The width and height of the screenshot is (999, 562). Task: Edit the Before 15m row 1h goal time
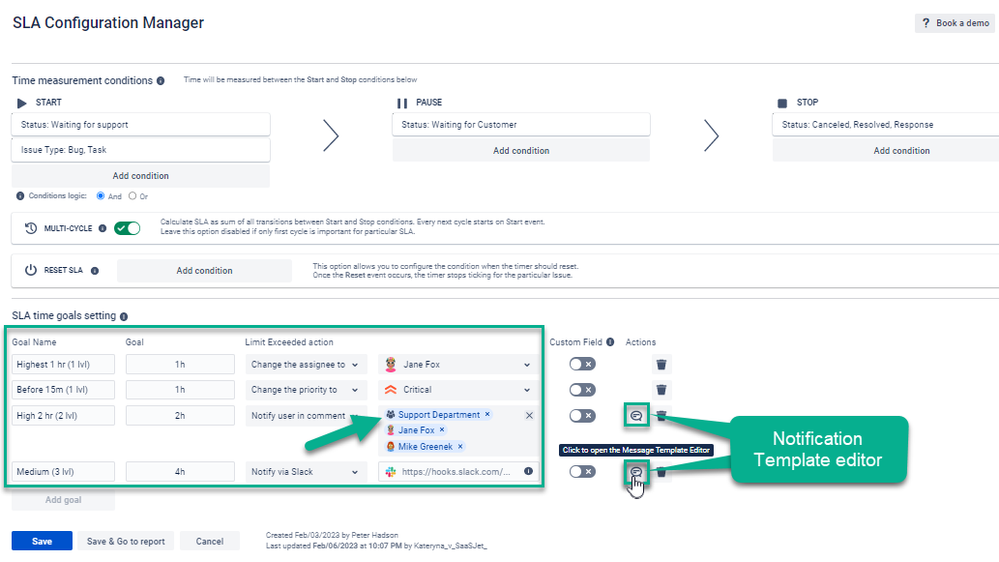point(180,390)
